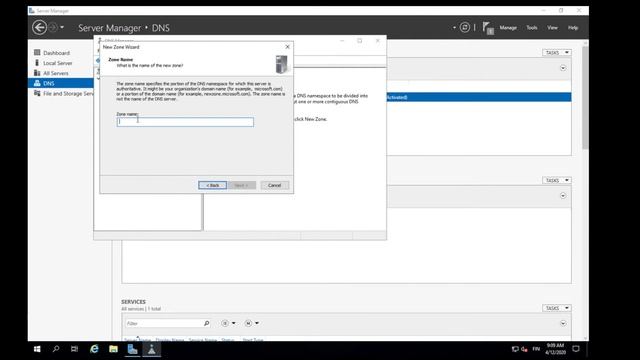Open the TASKS dropdown in the Services section

tap(556, 308)
